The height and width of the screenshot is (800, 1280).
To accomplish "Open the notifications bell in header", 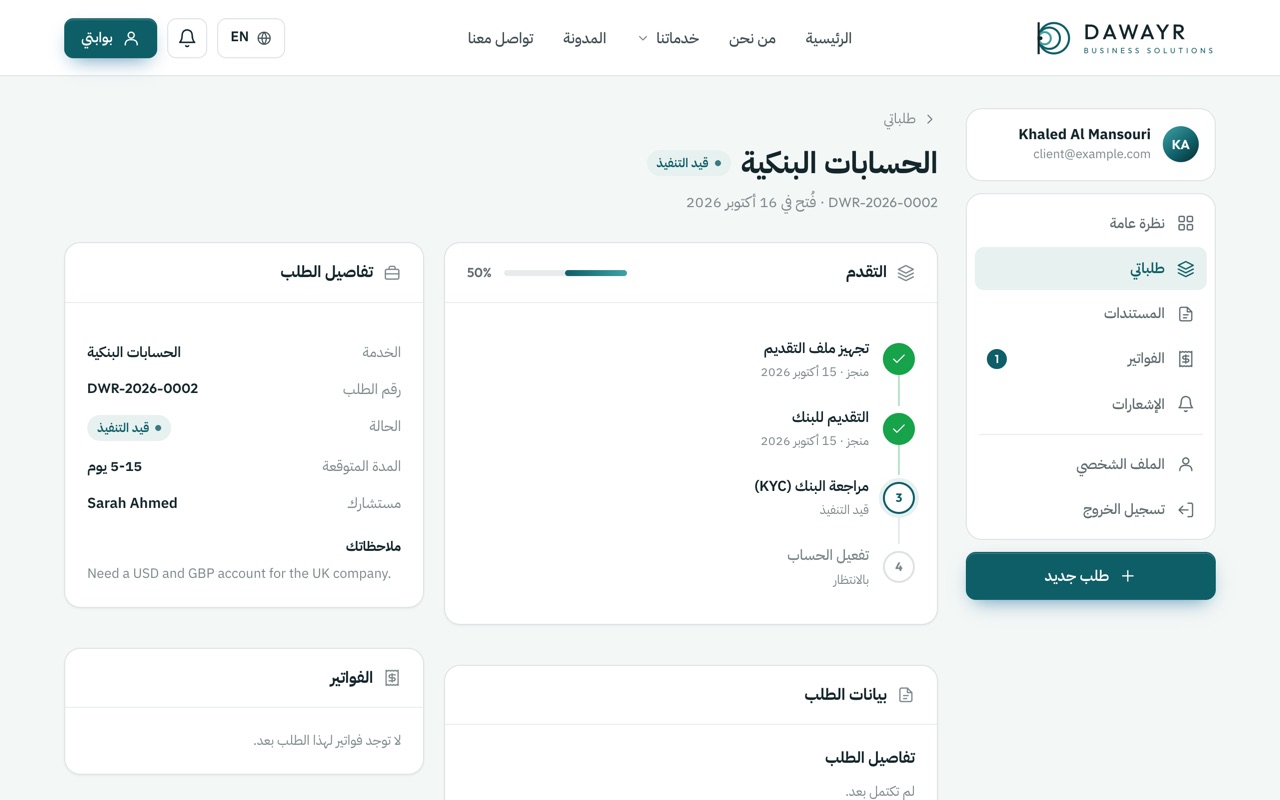I will tap(187, 38).
